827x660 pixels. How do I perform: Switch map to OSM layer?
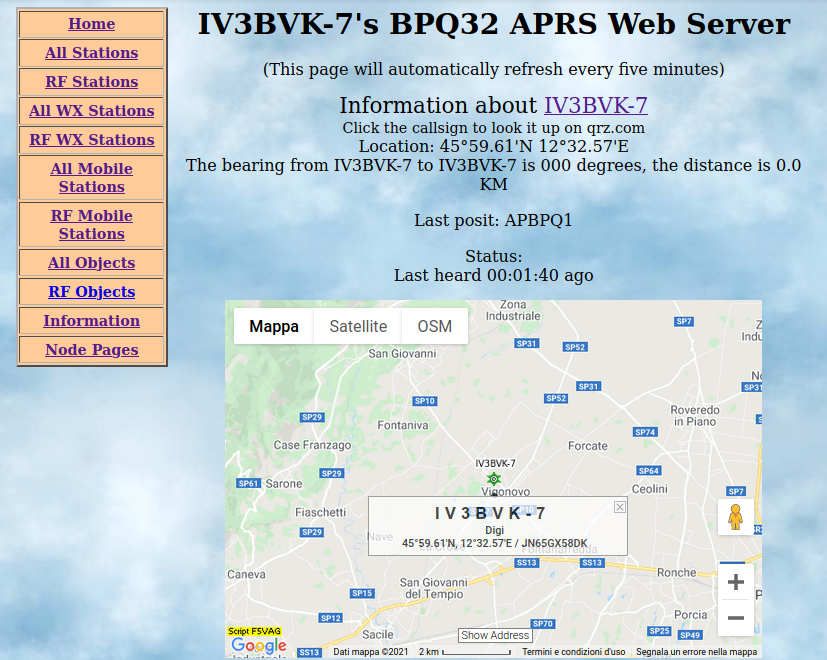tap(435, 327)
